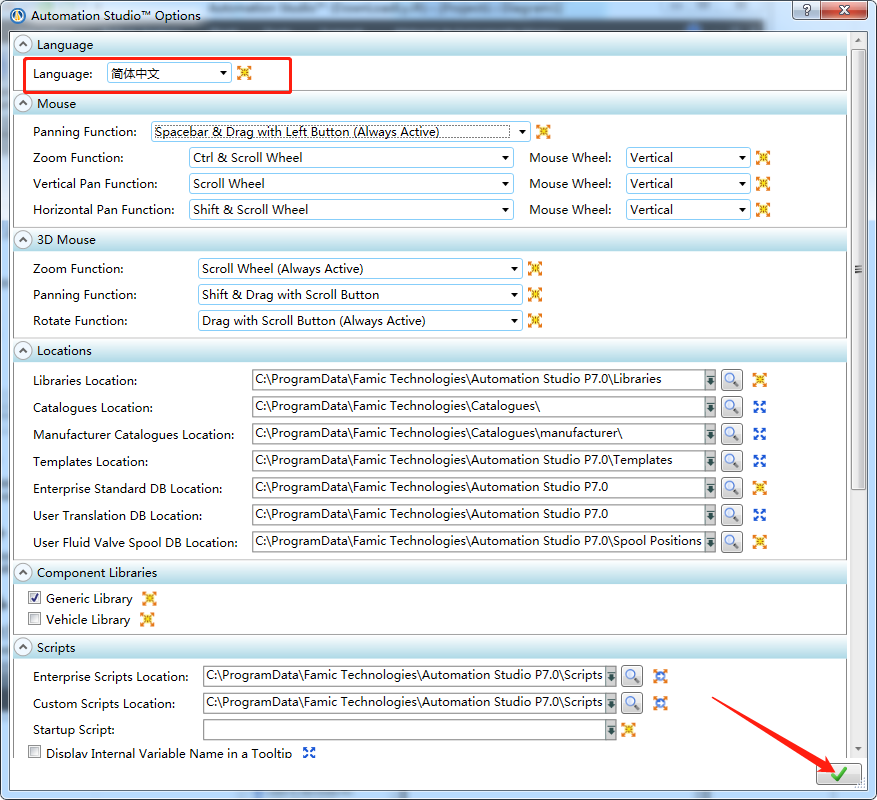The height and width of the screenshot is (800, 877).
Task: Open the 3D Mouse Rotate Function dropdown
Action: (515, 321)
